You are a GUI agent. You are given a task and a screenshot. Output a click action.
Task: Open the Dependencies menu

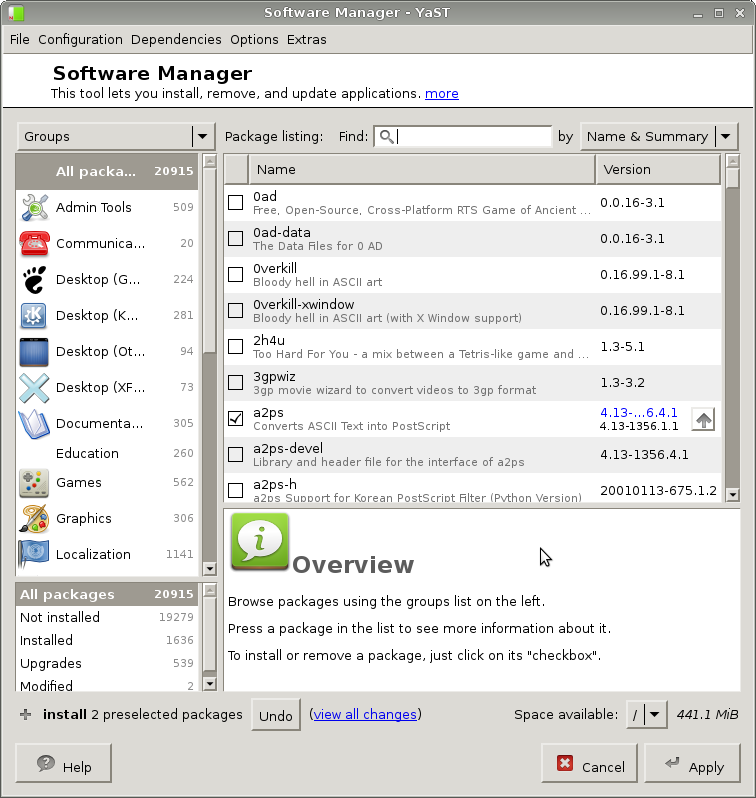point(176,40)
